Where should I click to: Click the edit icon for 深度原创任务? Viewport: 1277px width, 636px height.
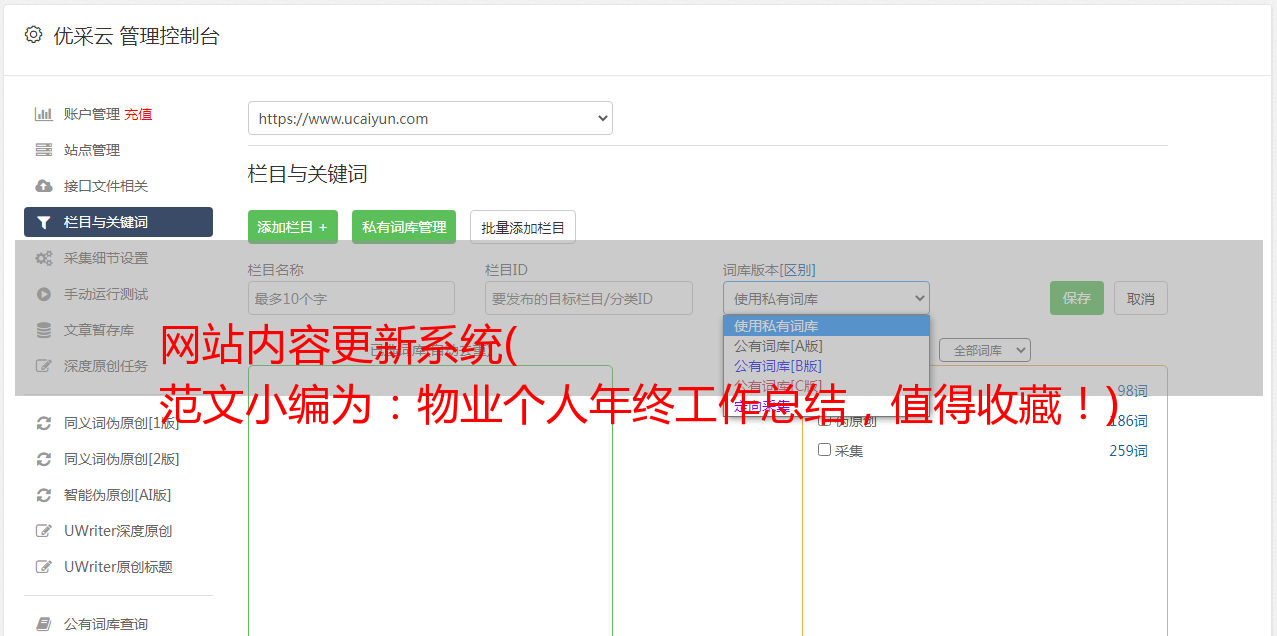pos(43,366)
